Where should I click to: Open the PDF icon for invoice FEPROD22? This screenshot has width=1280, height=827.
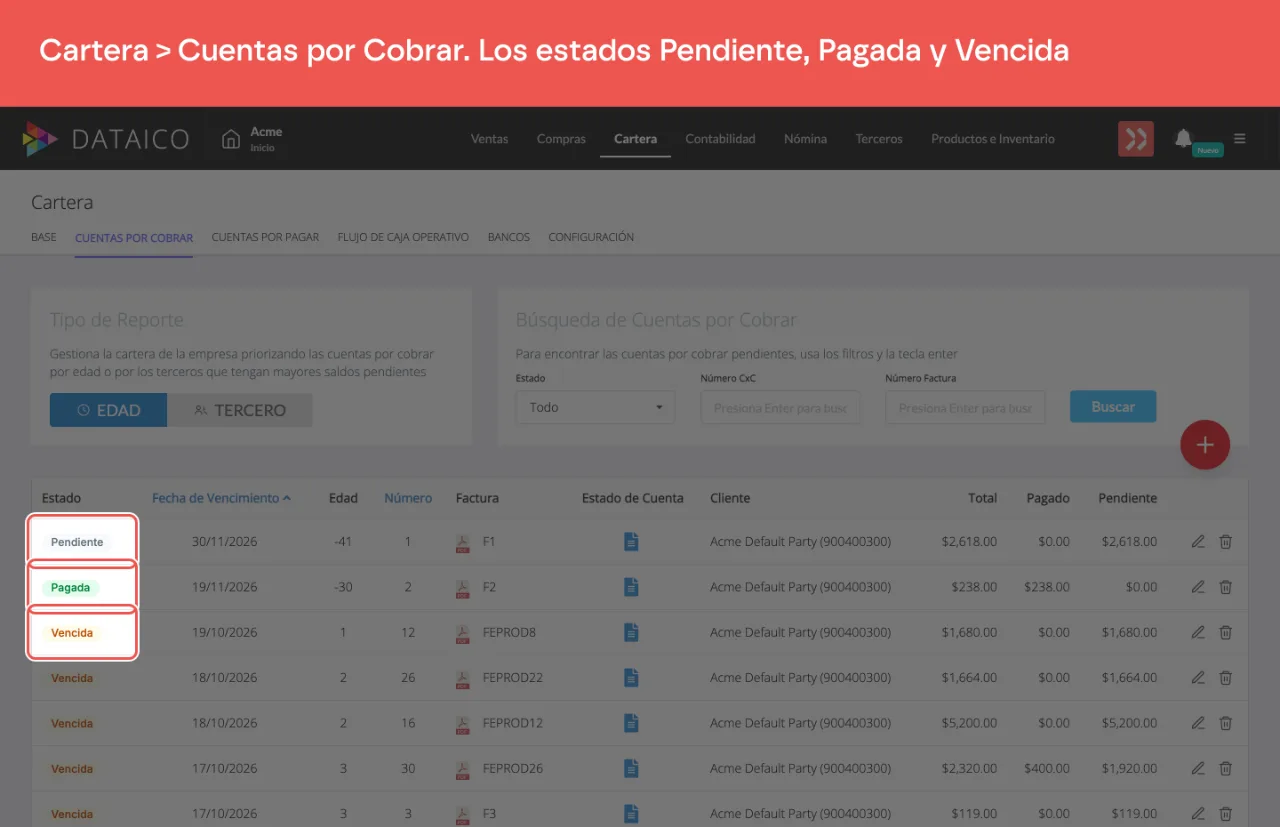pyautogui.click(x=463, y=678)
